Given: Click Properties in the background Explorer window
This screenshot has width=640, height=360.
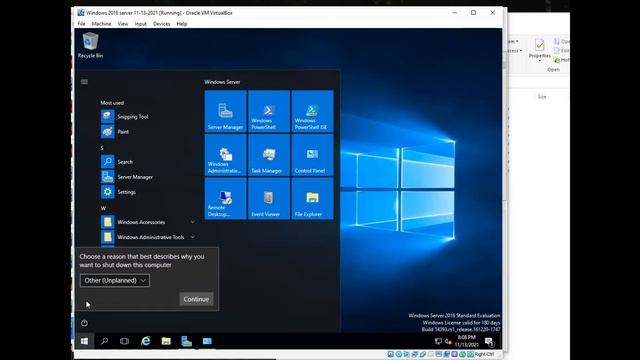Looking at the screenshot, I should pyautogui.click(x=540, y=49).
